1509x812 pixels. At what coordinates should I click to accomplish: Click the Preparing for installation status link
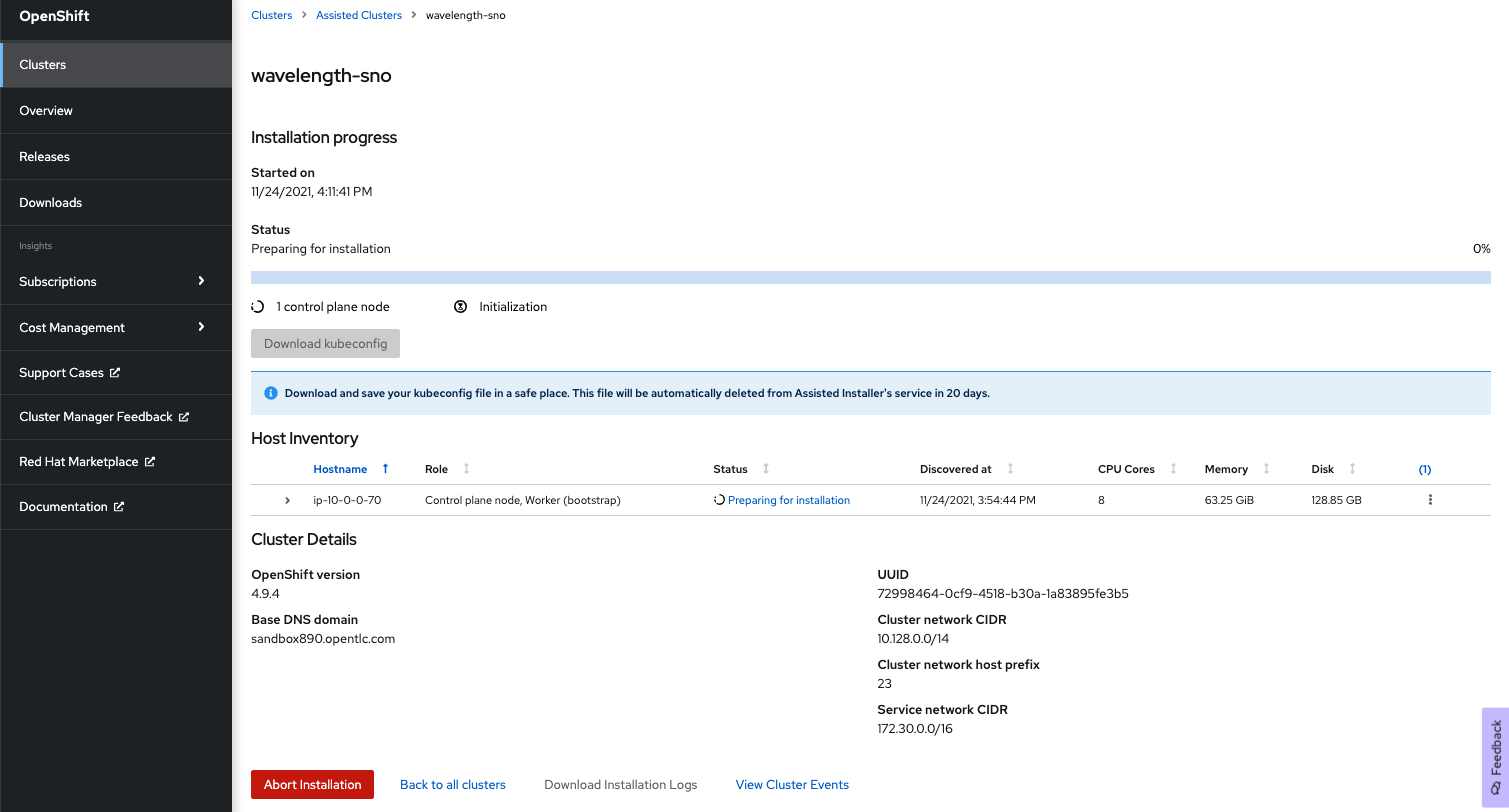click(x=789, y=500)
